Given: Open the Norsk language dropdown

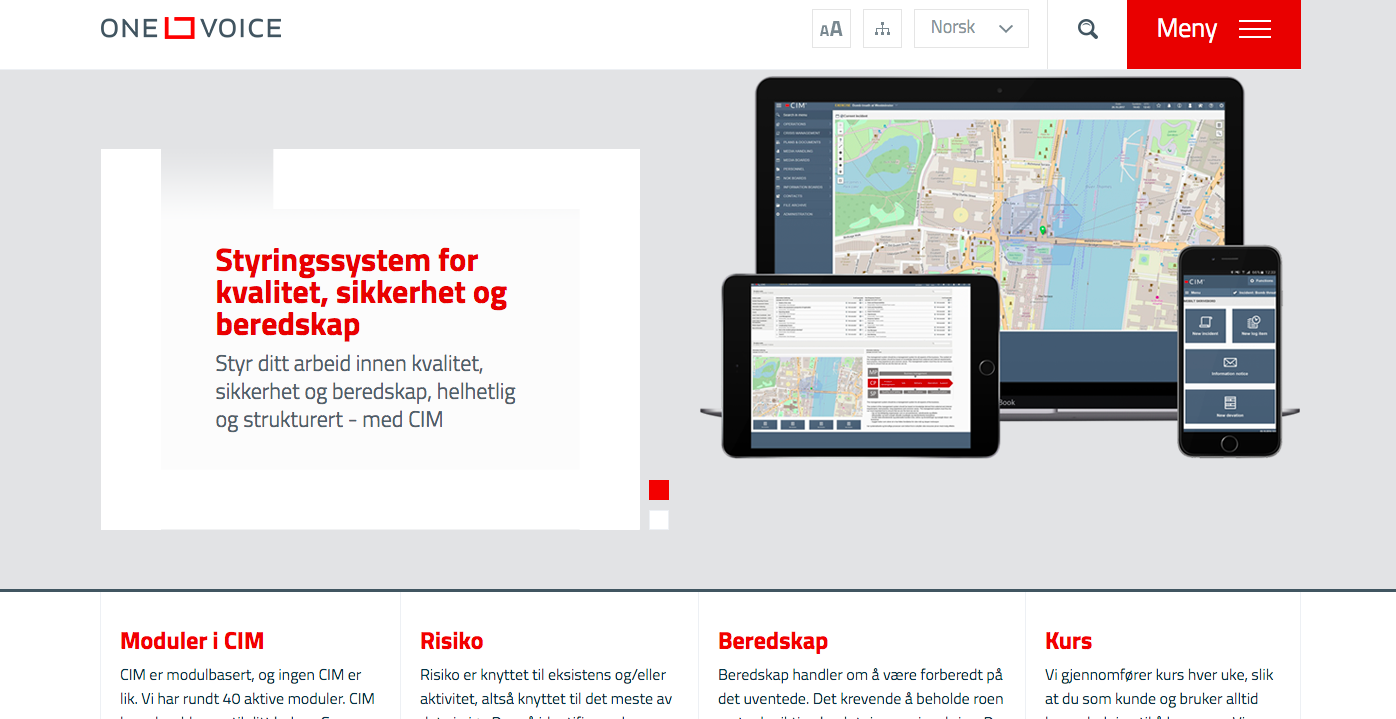Looking at the screenshot, I should click(971, 29).
